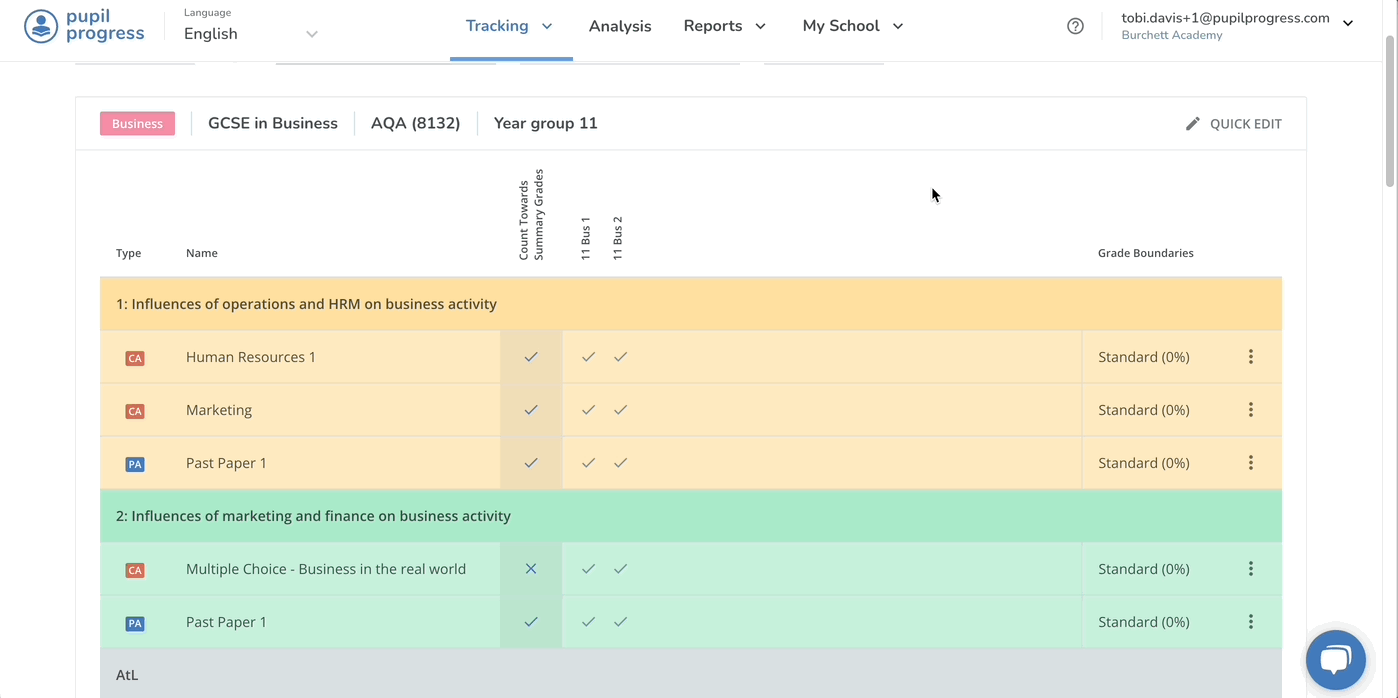
Task: Open the help question mark icon
Action: point(1075,26)
